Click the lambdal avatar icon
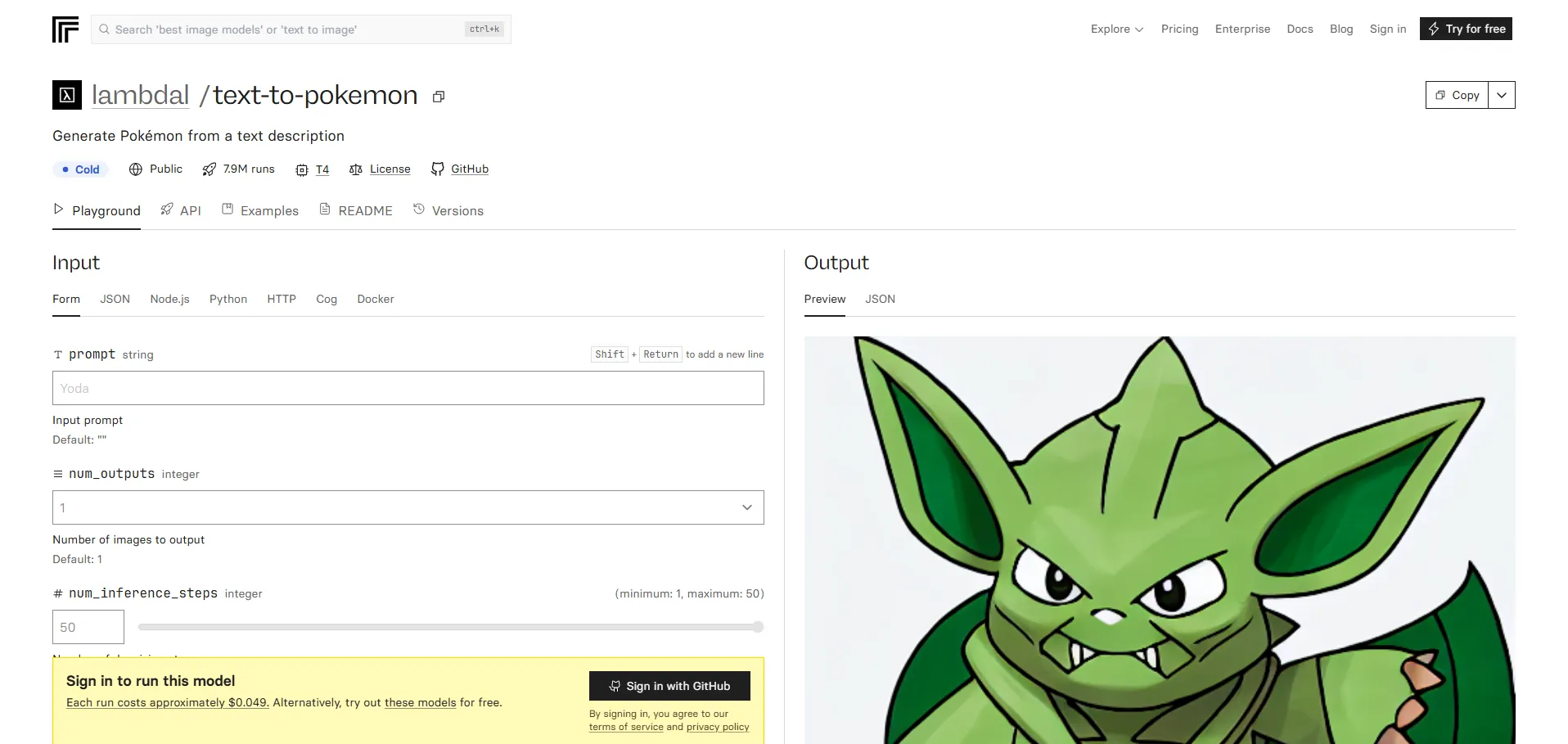This screenshot has height=744, width=1568. (67, 95)
